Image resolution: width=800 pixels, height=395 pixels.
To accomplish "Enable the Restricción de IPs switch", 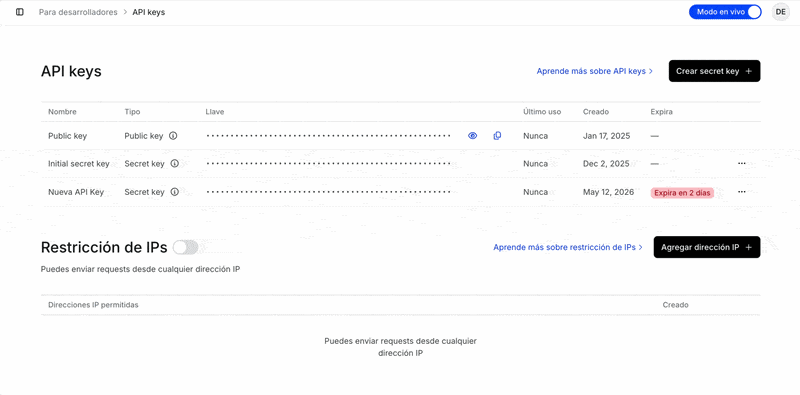I will pos(185,248).
